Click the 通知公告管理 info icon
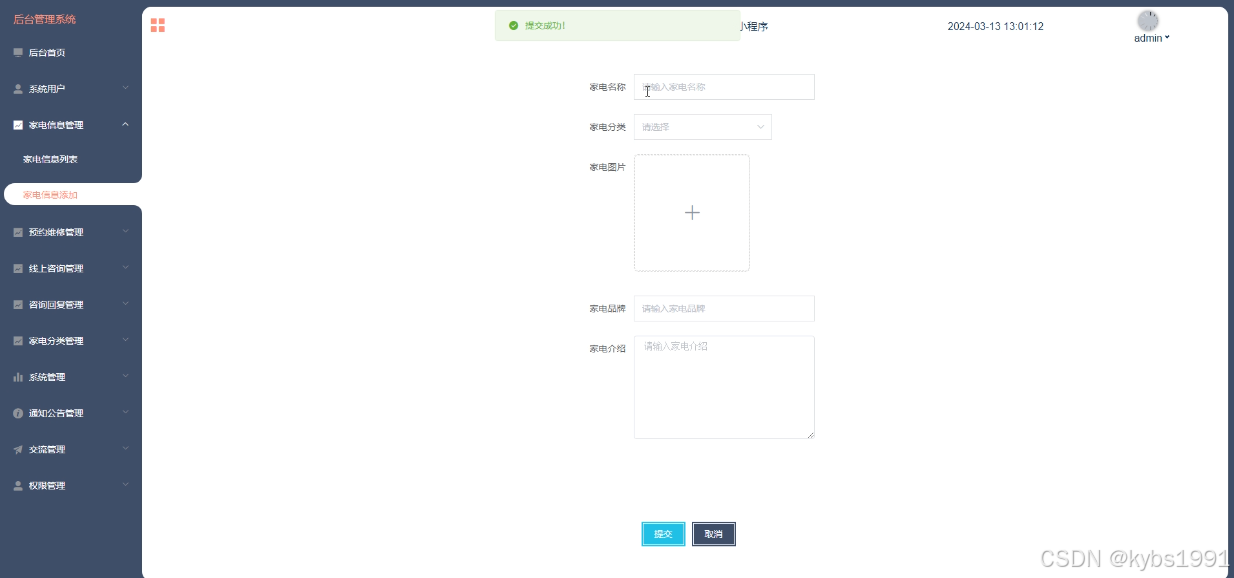Viewport: 1234px width, 578px height. tap(18, 413)
